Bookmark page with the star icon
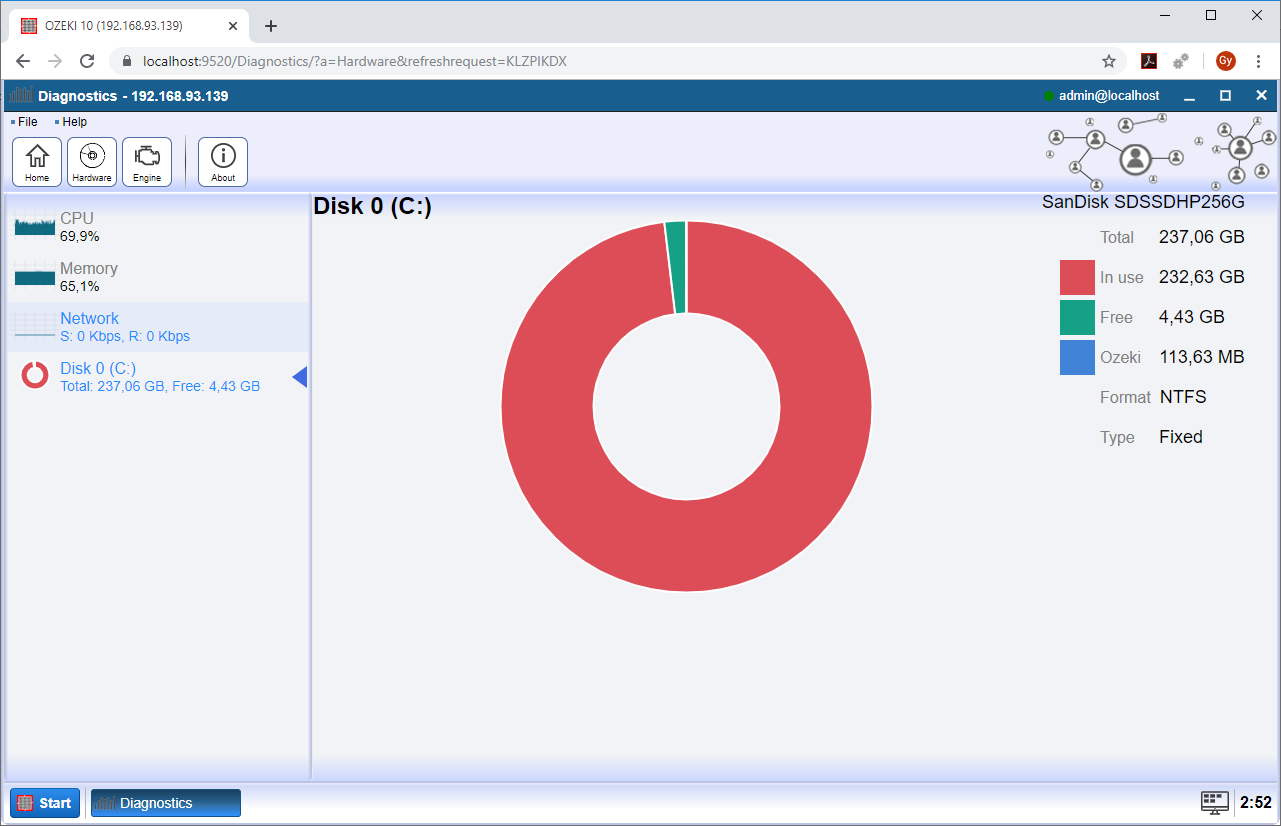 coord(1109,61)
